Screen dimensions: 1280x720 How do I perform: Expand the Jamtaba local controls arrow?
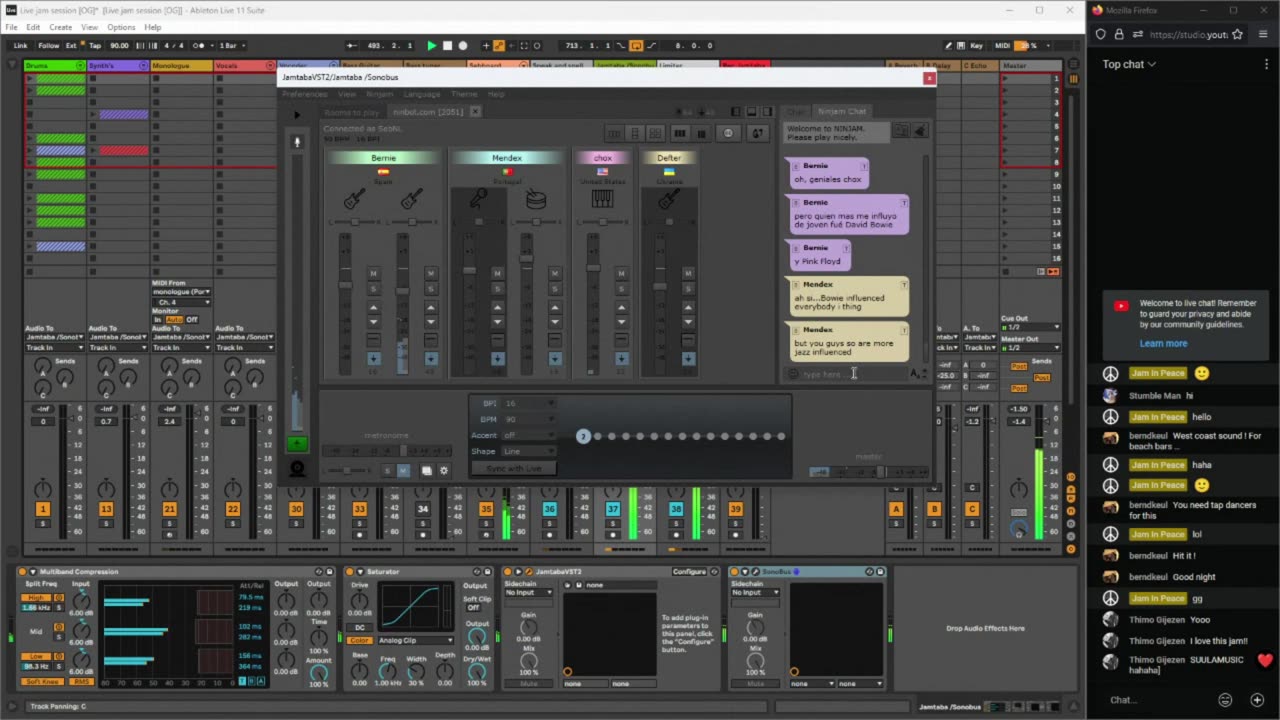tap(297, 115)
